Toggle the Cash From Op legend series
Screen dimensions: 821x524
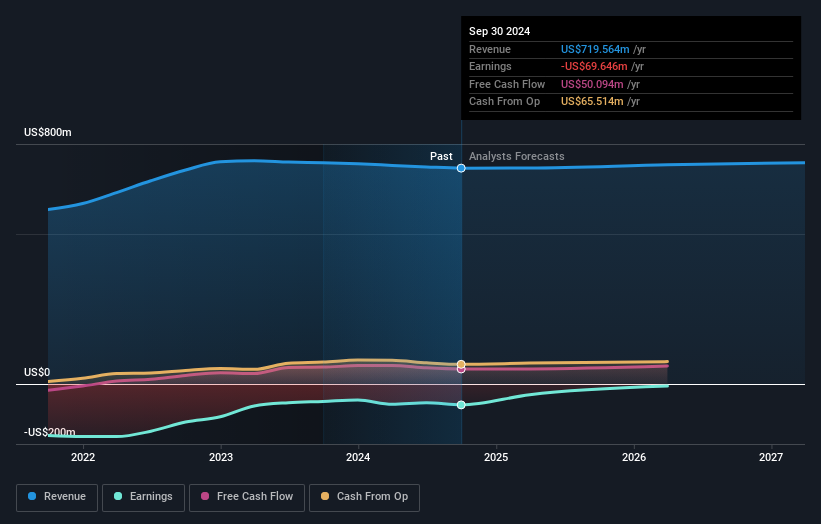tap(364, 497)
